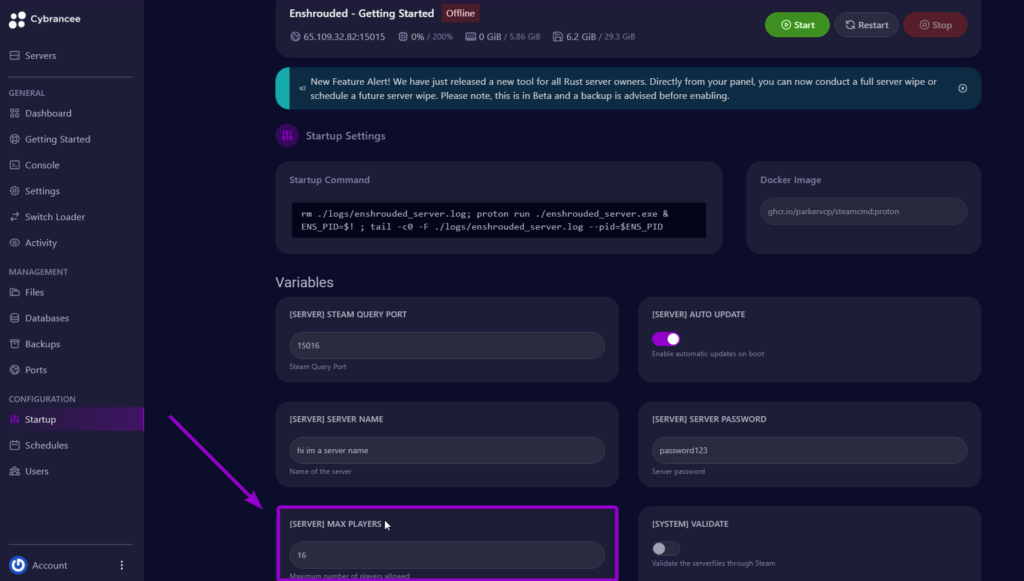This screenshot has height=581, width=1024.
Task: Open Users in Configuration section
Action: [x=37, y=471]
